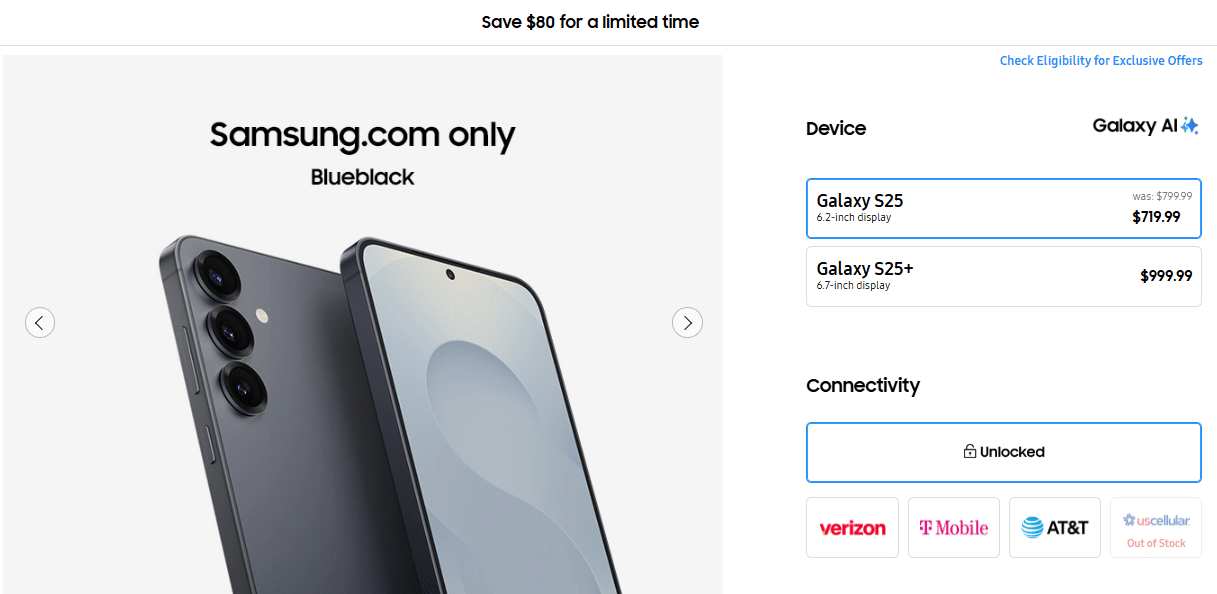Choose the AT&T carrier logo
The width and height of the screenshot is (1217, 594).
coord(1055,528)
